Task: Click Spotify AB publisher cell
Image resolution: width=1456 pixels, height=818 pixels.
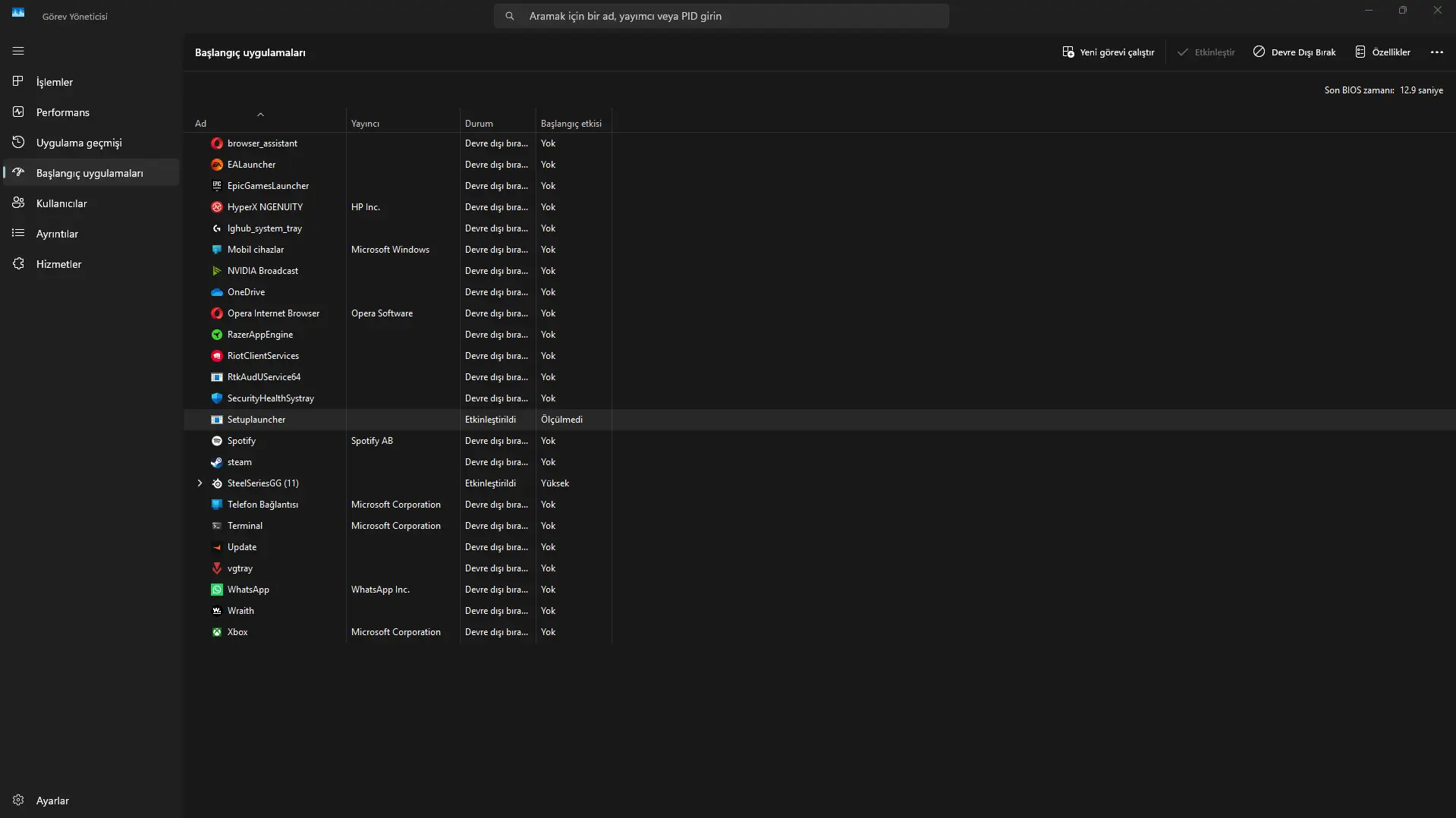Action: [372, 441]
